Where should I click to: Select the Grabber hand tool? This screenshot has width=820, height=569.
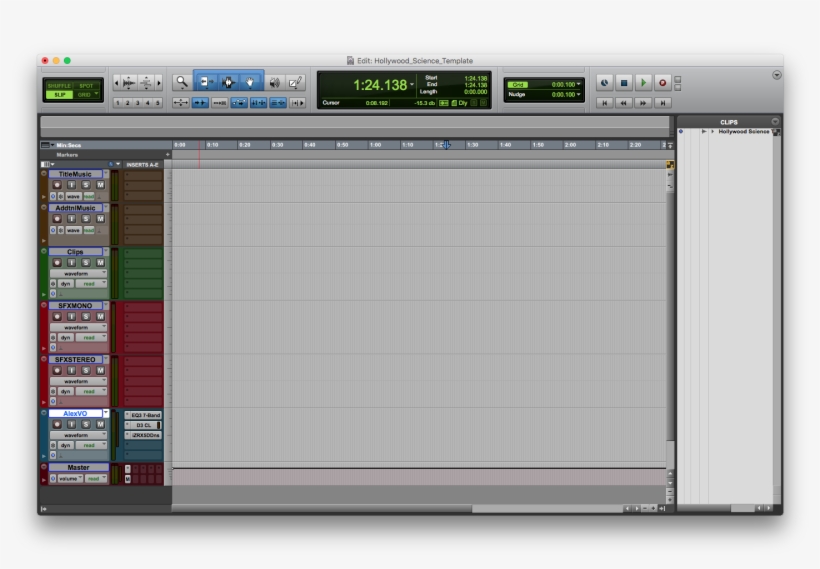pyautogui.click(x=250, y=82)
